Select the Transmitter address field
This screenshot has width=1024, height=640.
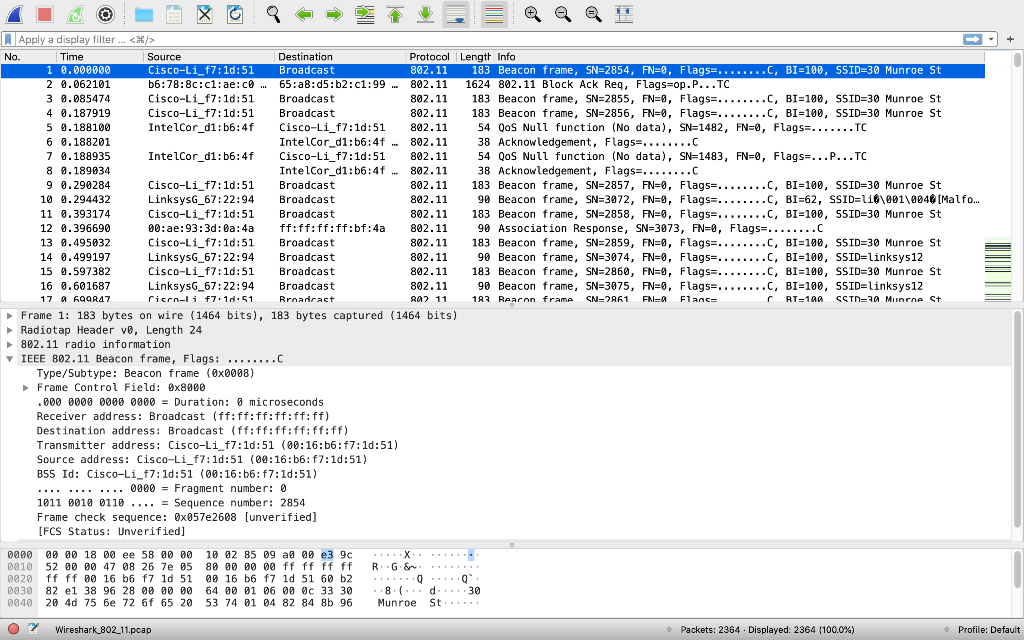217,445
